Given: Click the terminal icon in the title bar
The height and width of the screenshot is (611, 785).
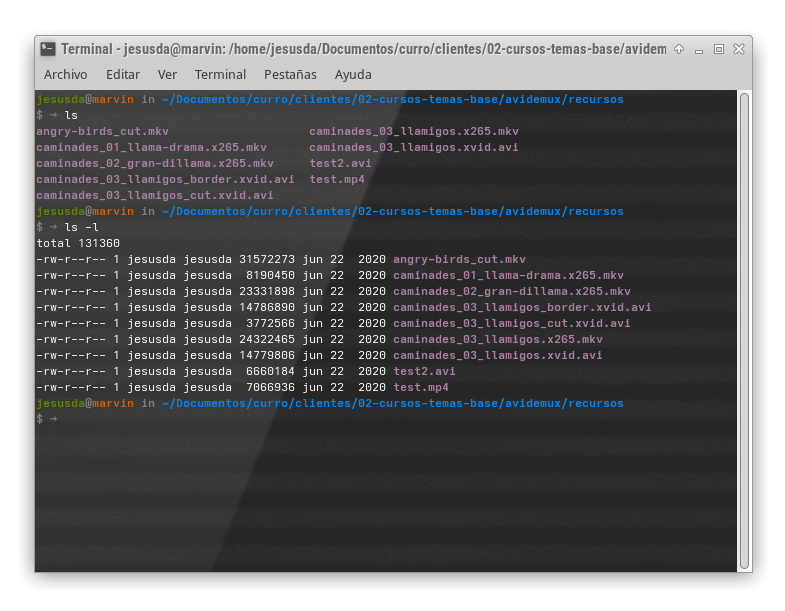Looking at the screenshot, I should pos(48,49).
